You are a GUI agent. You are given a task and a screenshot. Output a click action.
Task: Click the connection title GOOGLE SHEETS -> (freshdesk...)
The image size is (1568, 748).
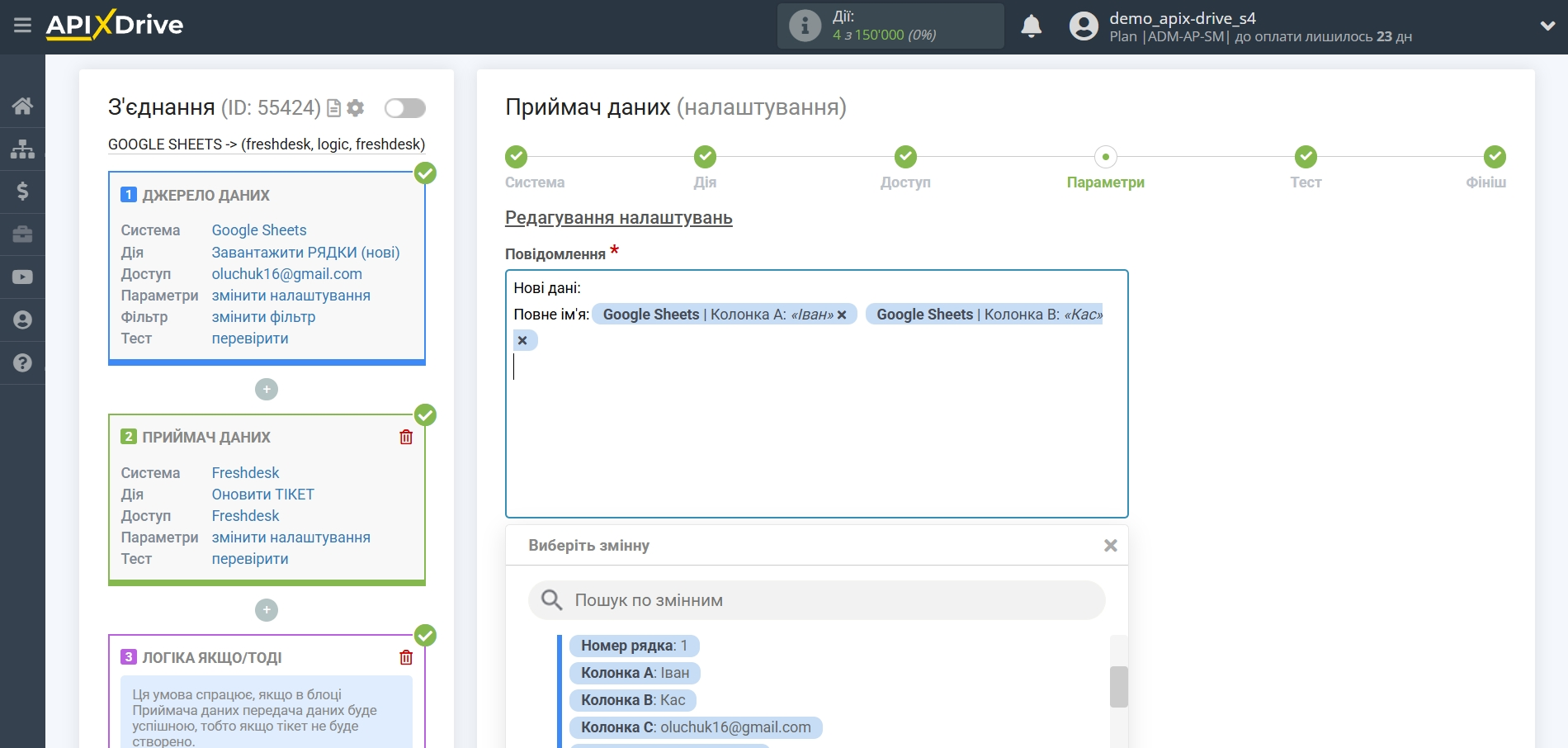pos(267,144)
